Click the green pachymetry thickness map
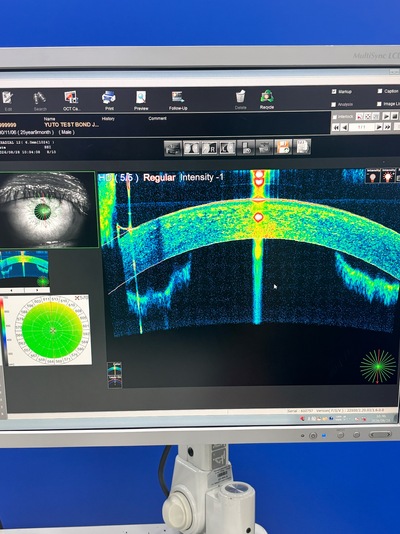Screen dimensions: 400x534 52,330
